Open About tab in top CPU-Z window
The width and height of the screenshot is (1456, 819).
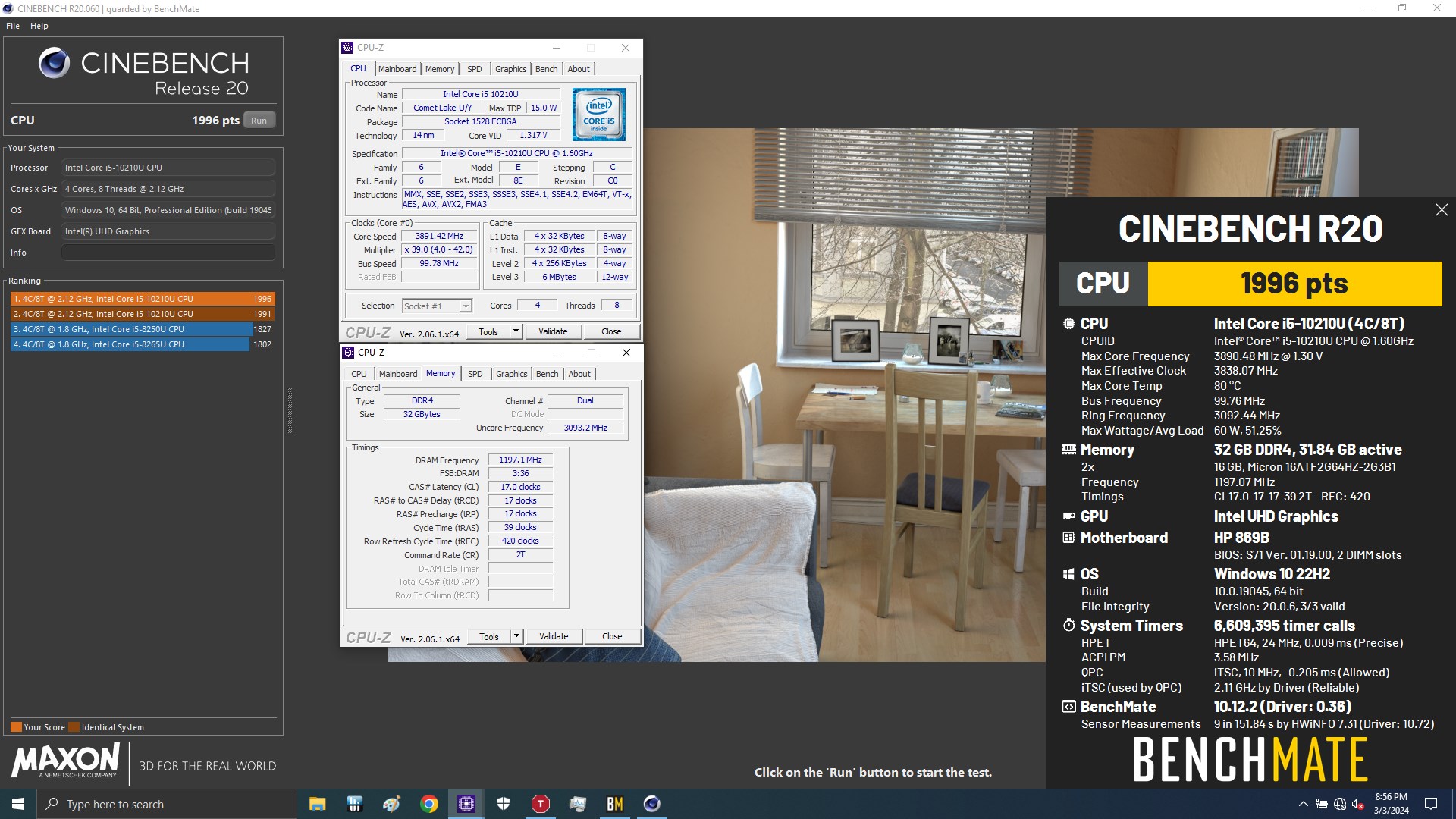(579, 69)
